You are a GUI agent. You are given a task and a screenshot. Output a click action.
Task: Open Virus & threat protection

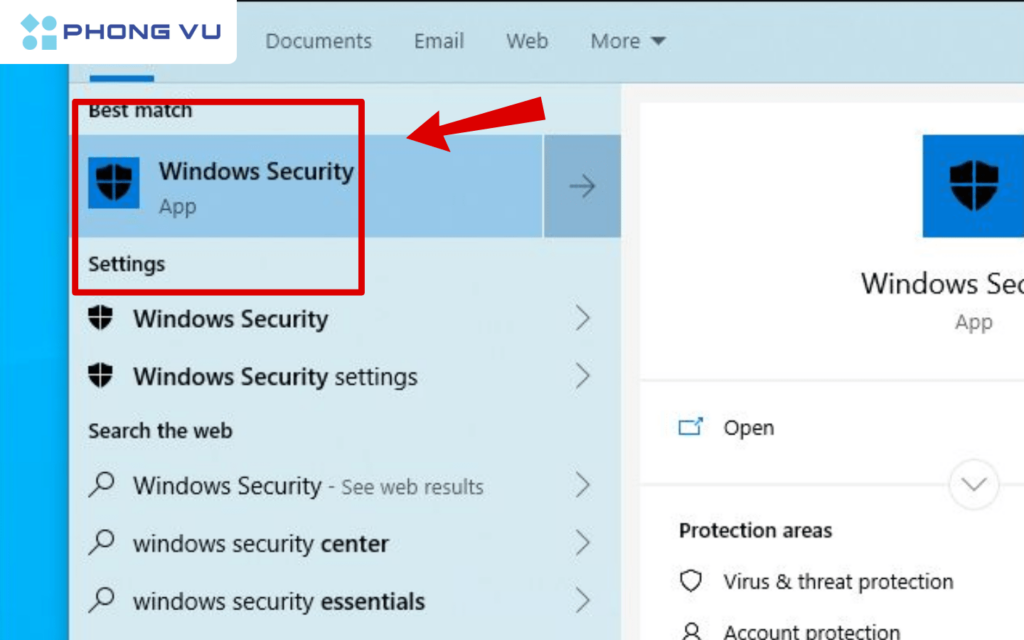tap(838, 581)
